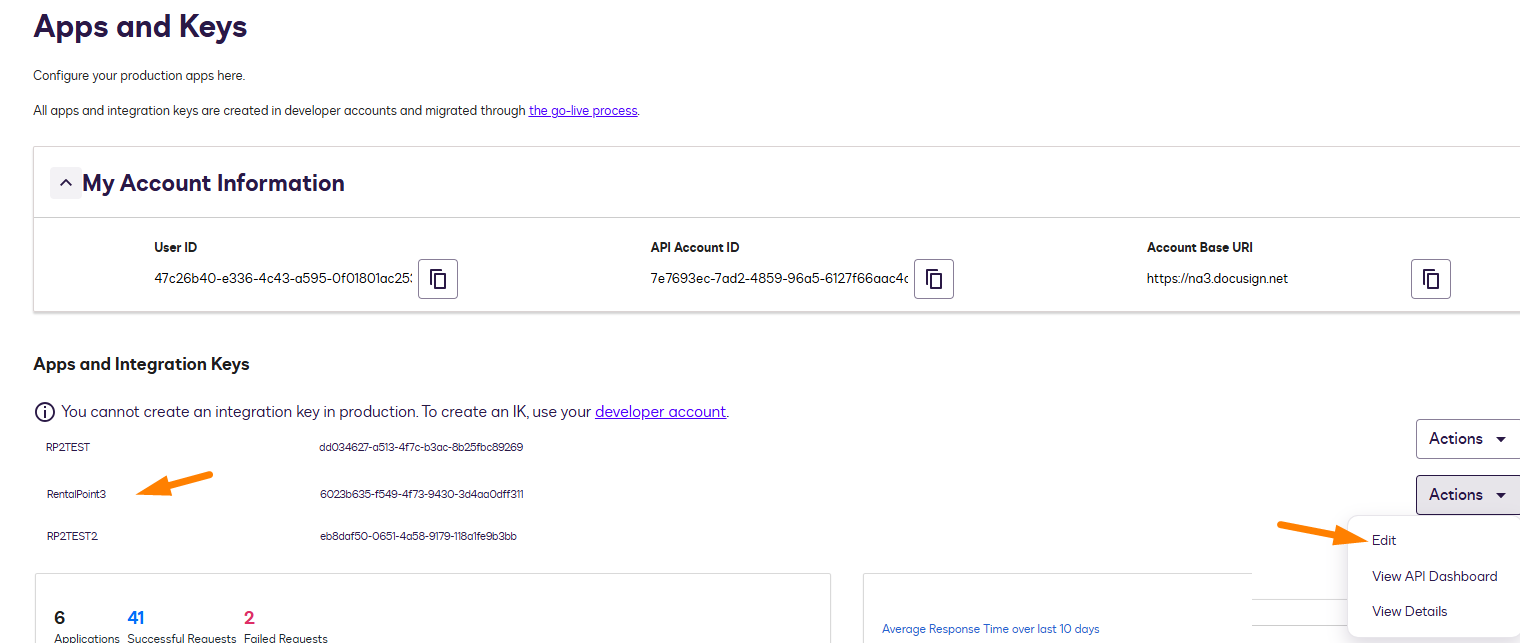The width and height of the screenshot is (1520, 643).
Task: Copy the User ID value
Action: point(438,279)
